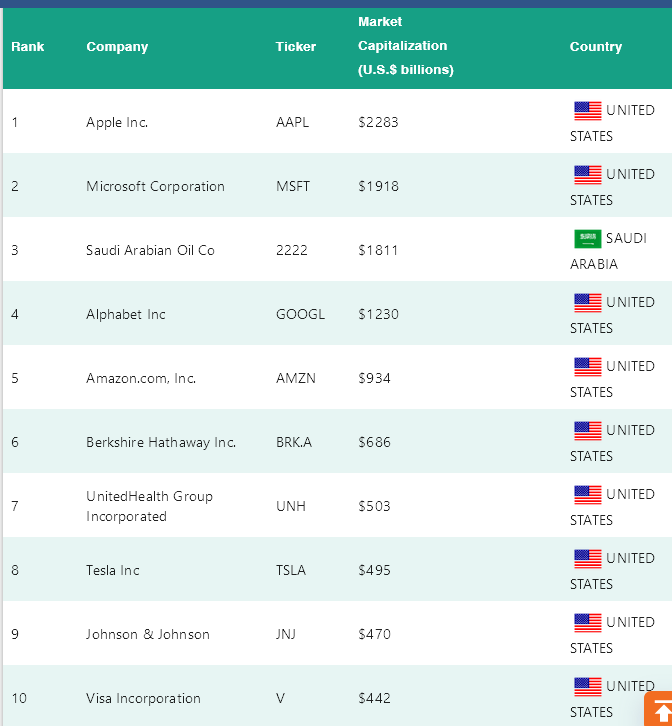
Task: Click the $1918 market cap value
Action: click(378, 186)
